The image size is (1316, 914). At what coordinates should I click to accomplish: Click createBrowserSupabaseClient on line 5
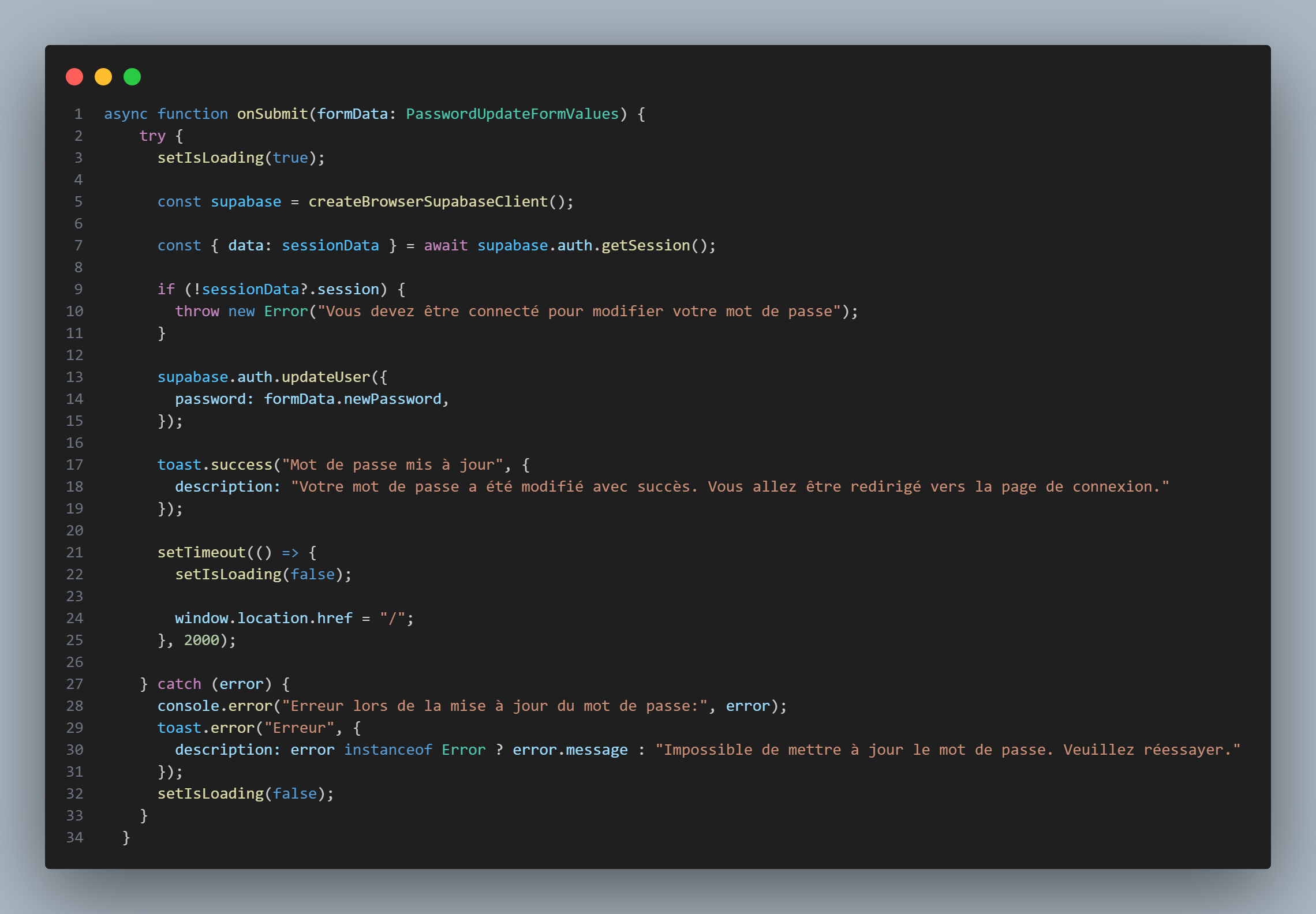coord(428,201)
